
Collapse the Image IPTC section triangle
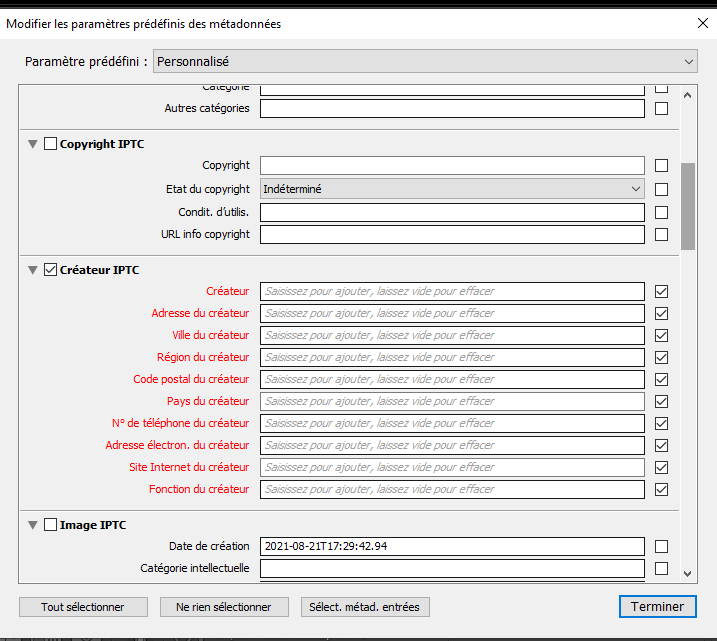pyautogui.click(x=33, y=524)
